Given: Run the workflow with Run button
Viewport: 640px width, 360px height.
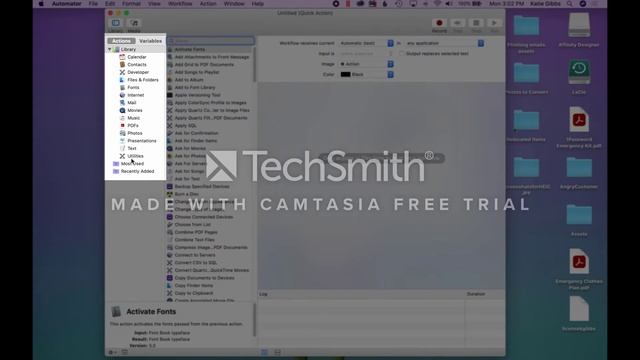Looking at the screenshot, I should click(494, 24).
